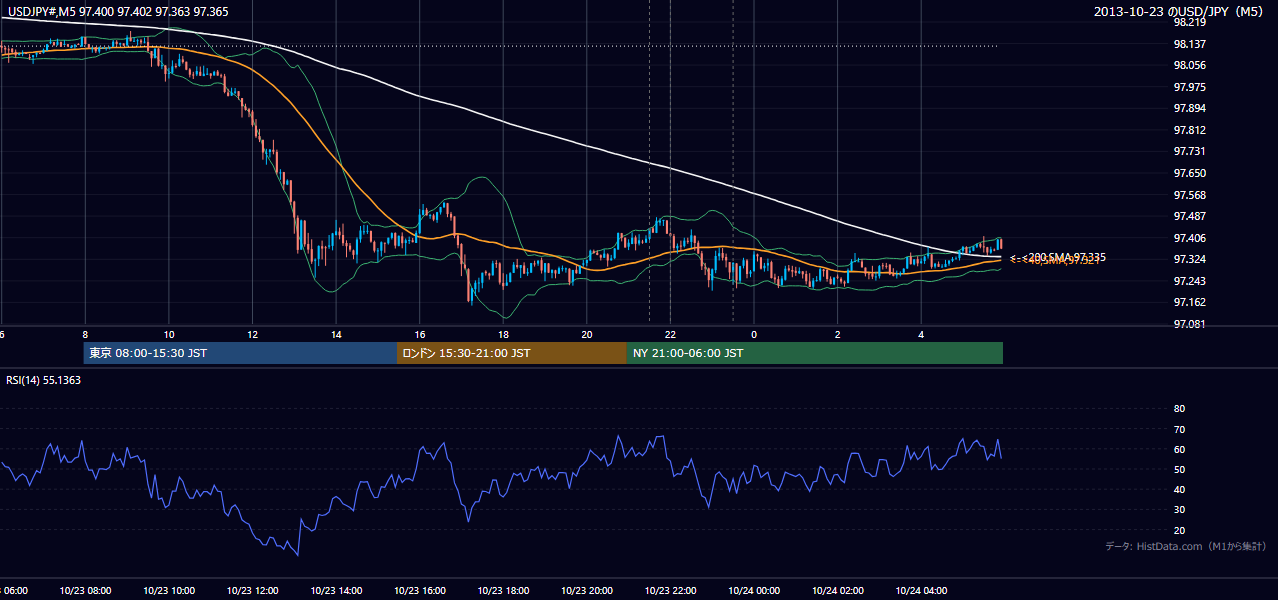The image size is (1278, 600).
Task: Click hour label 10 under the price chart
Action: (168, 334)
